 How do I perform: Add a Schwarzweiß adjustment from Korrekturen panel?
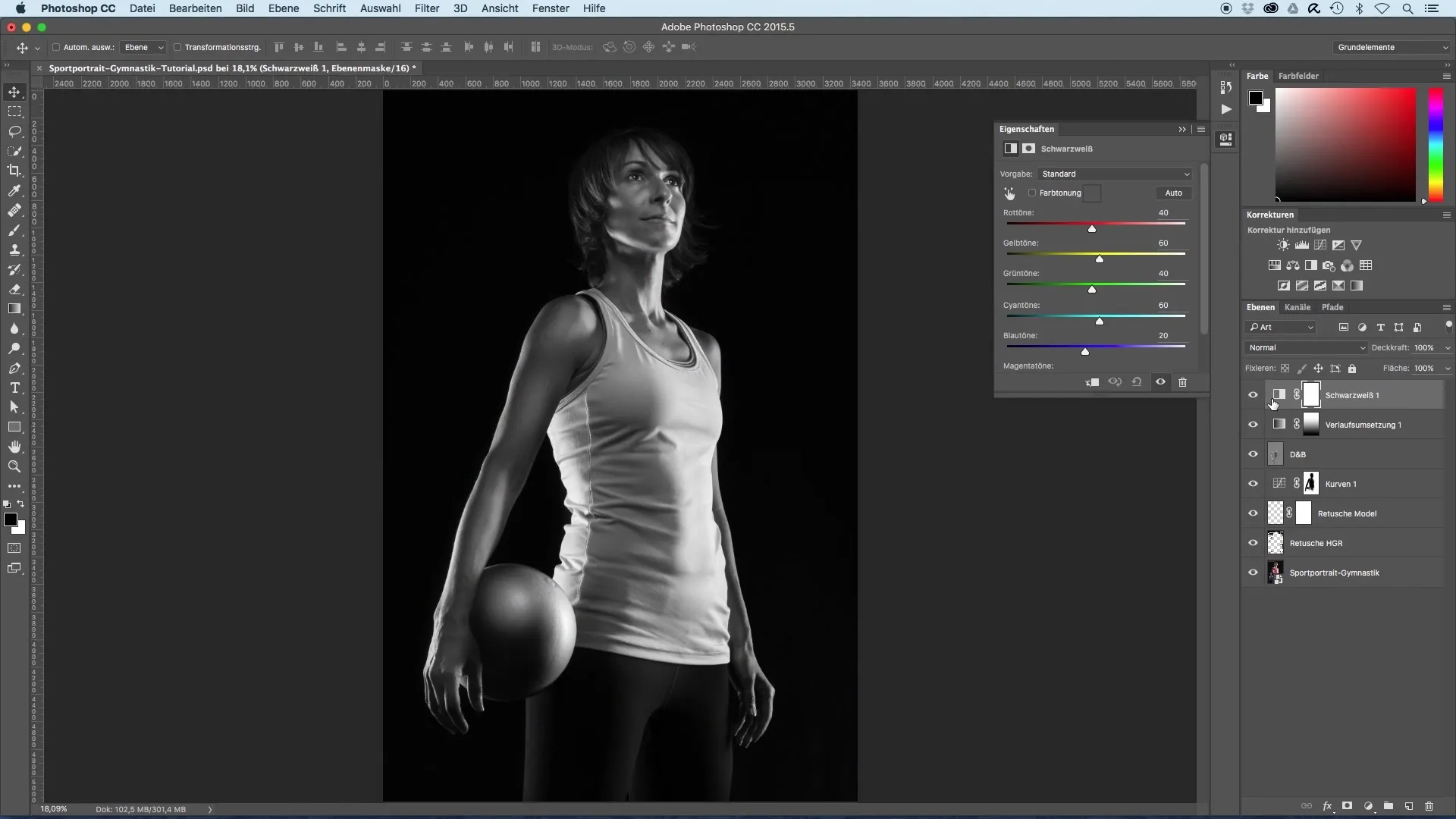tap(1311, 265)
